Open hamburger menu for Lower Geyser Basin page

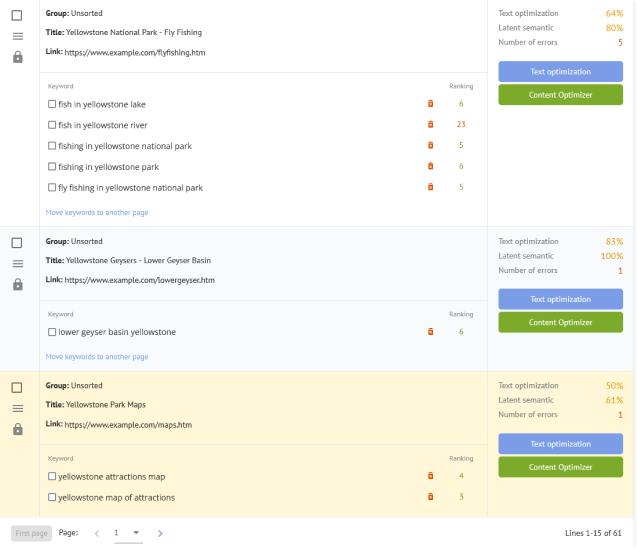click(17, 264)
